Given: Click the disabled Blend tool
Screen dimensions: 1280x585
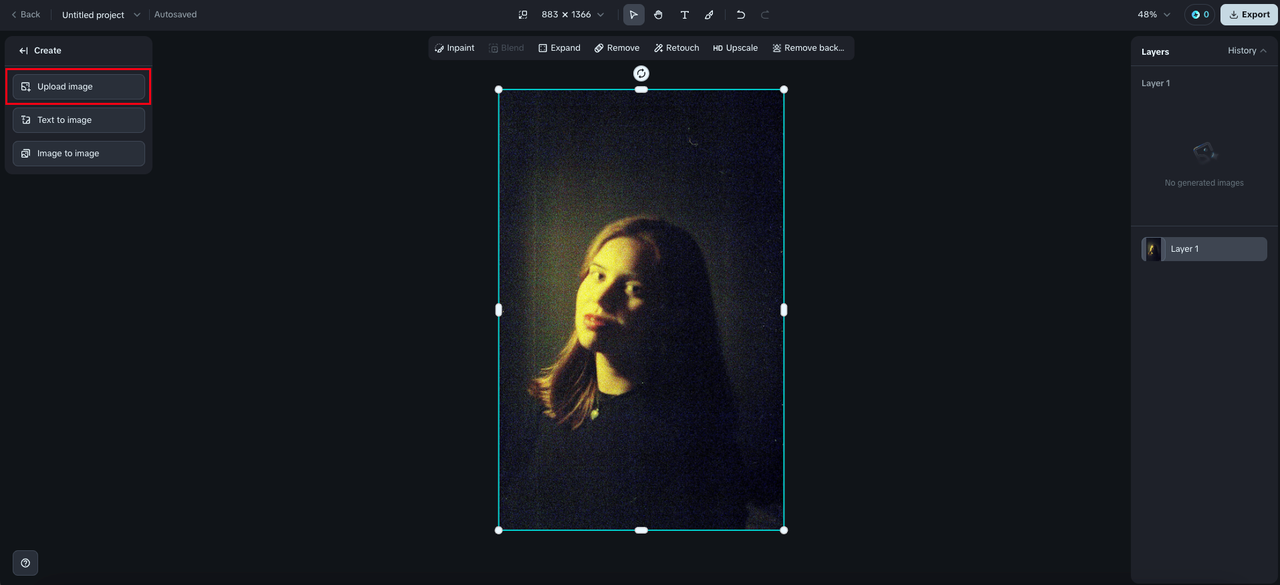Looking at the screenshot, I should click(x=506, y=48).
